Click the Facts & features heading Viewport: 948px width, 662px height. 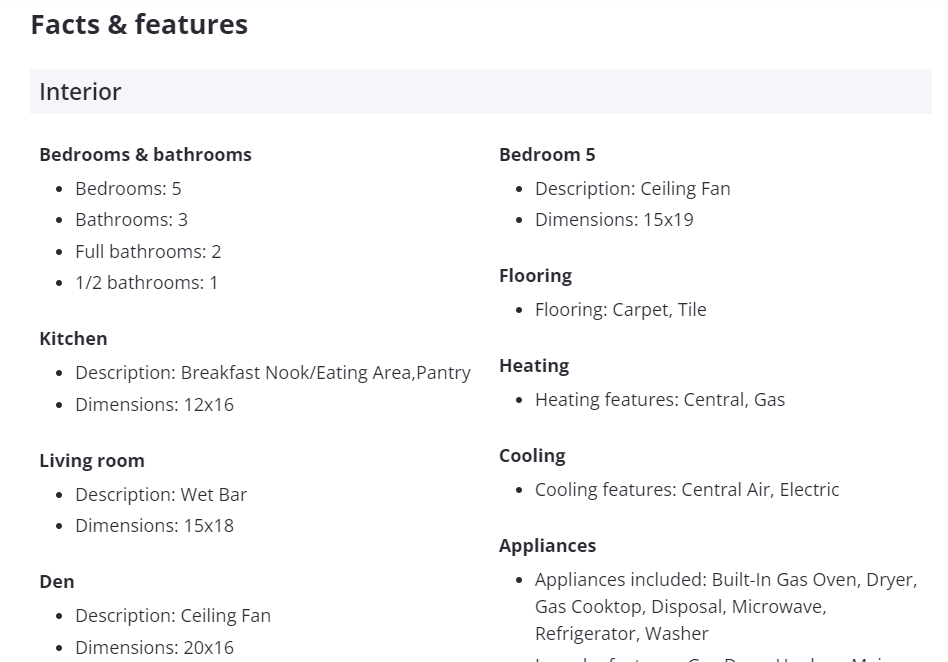139,25
